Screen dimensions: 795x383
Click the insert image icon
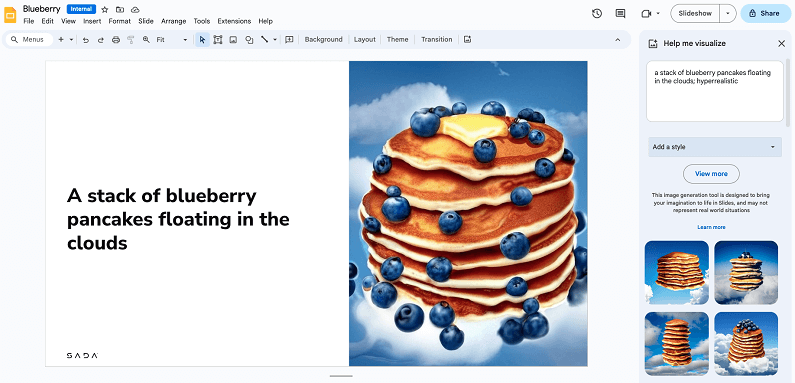click(x=233, y=40)
